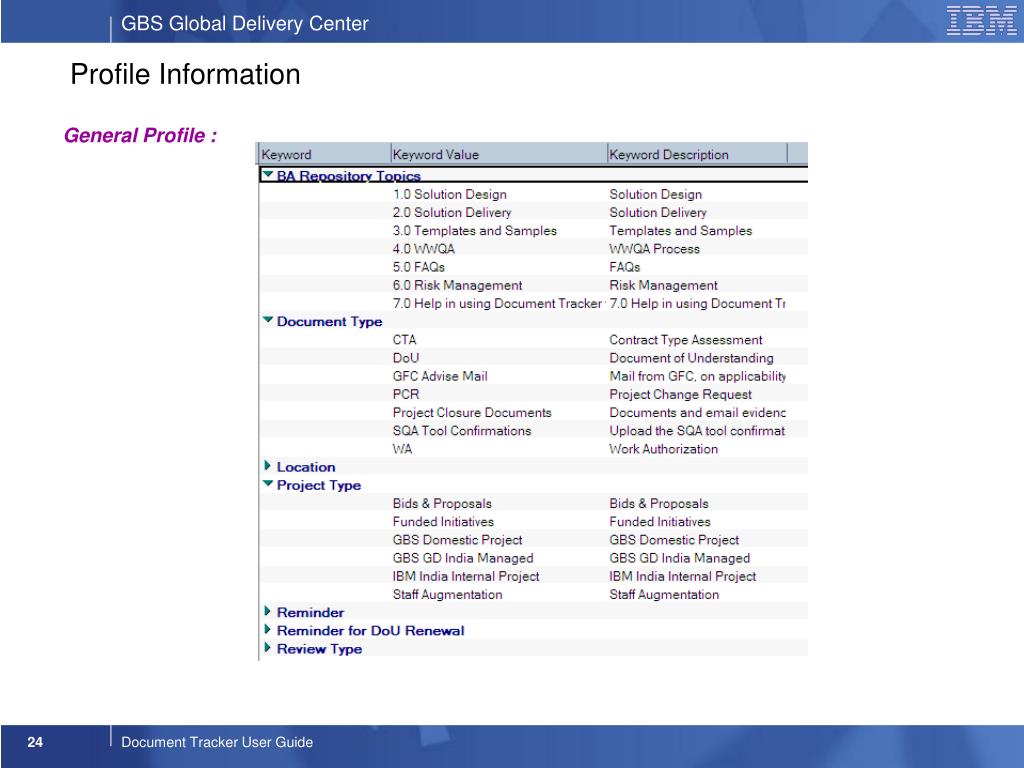Select the GFC Advise Mail value
The image size is (1024, 768).
click(x=440, y=376)
